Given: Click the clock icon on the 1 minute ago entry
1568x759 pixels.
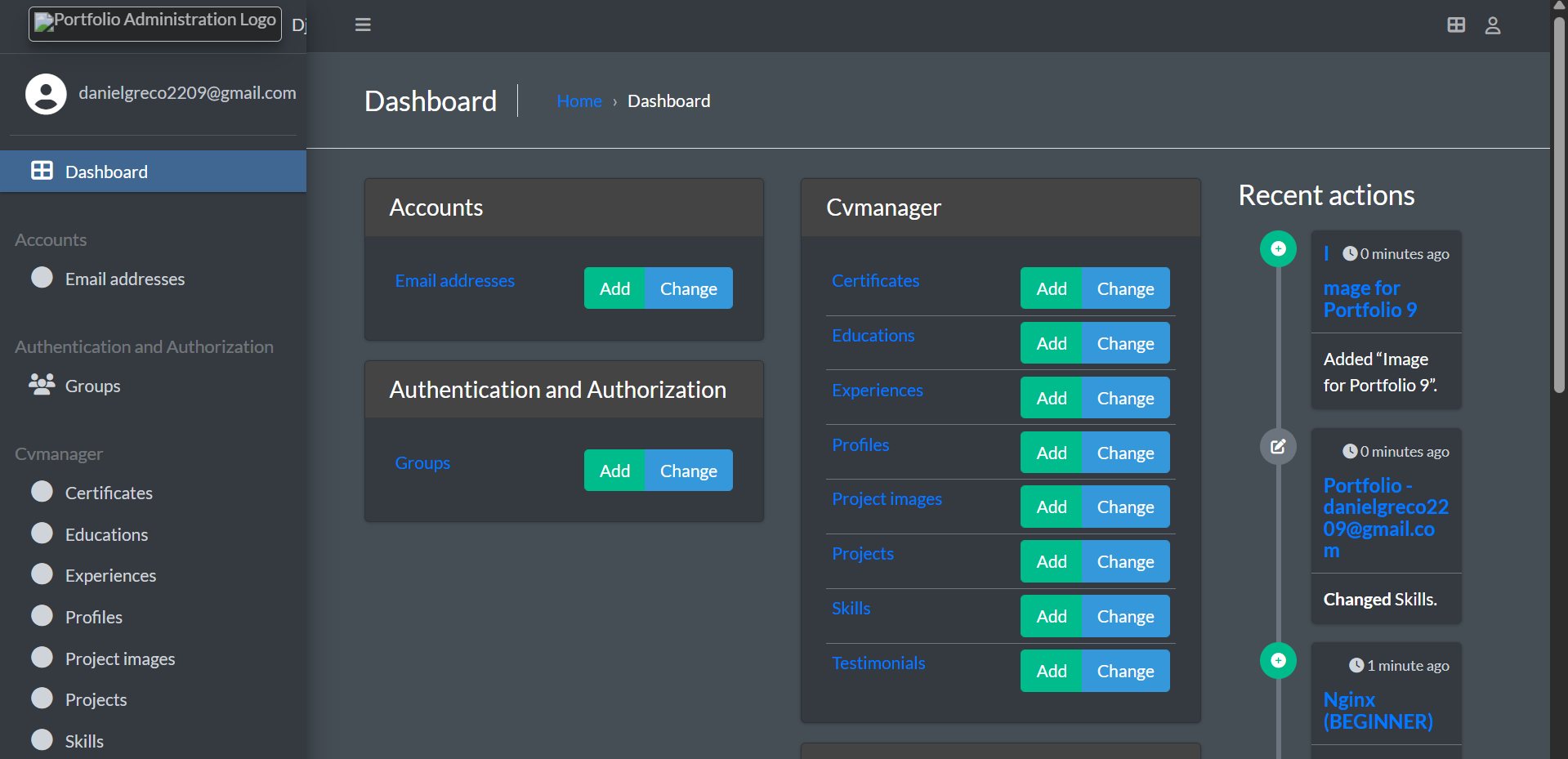Looking at the screenshot, I should tap(1356, 665).
